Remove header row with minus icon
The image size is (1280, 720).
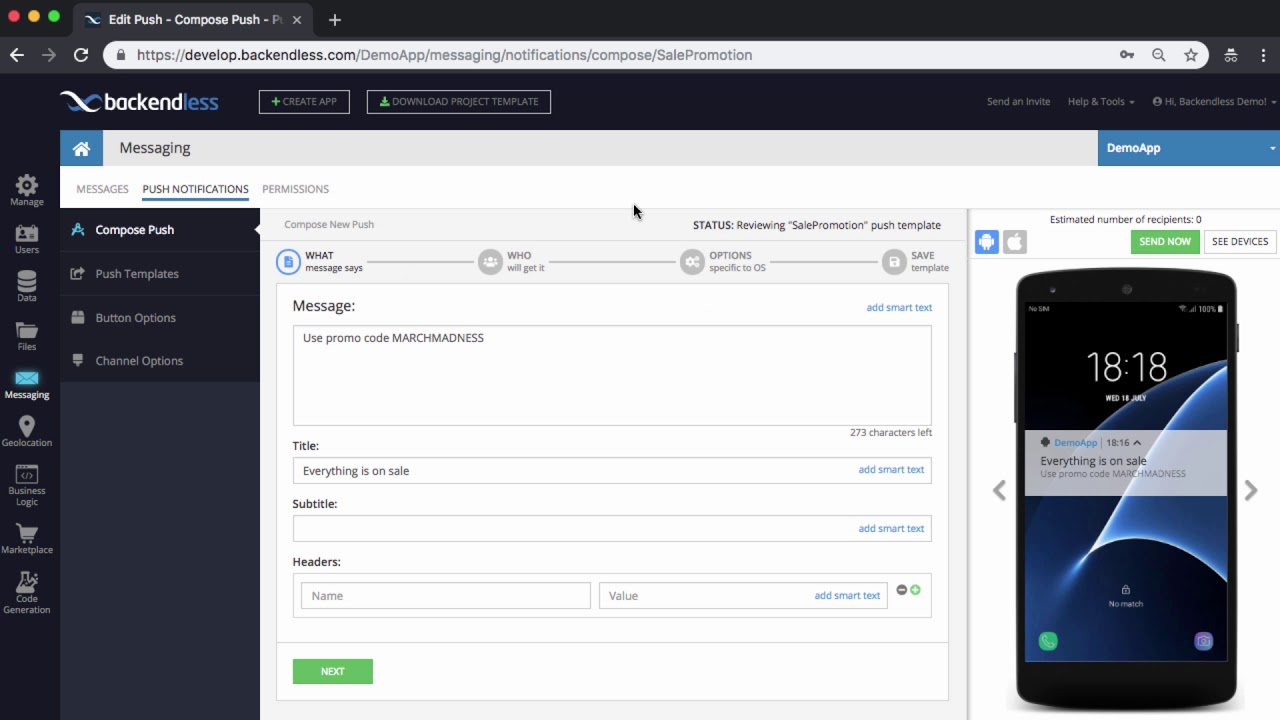point(902,590)
